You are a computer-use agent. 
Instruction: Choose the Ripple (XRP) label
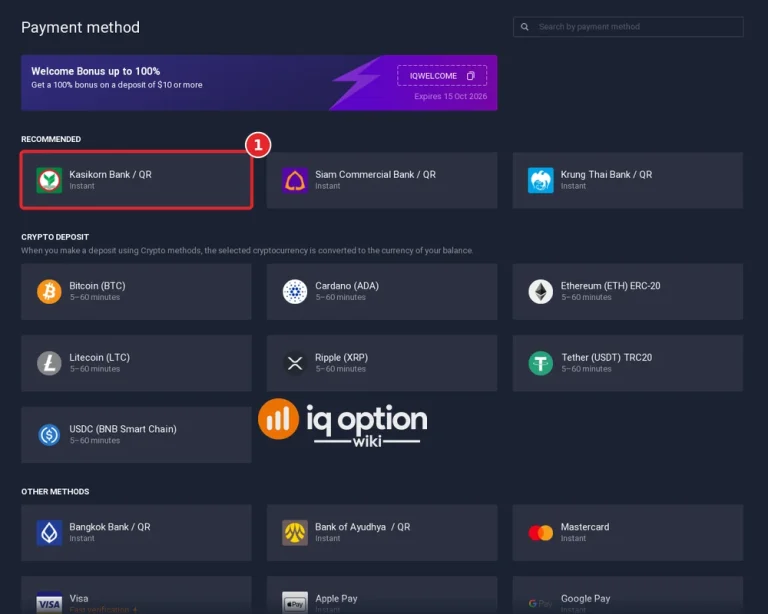341,357
